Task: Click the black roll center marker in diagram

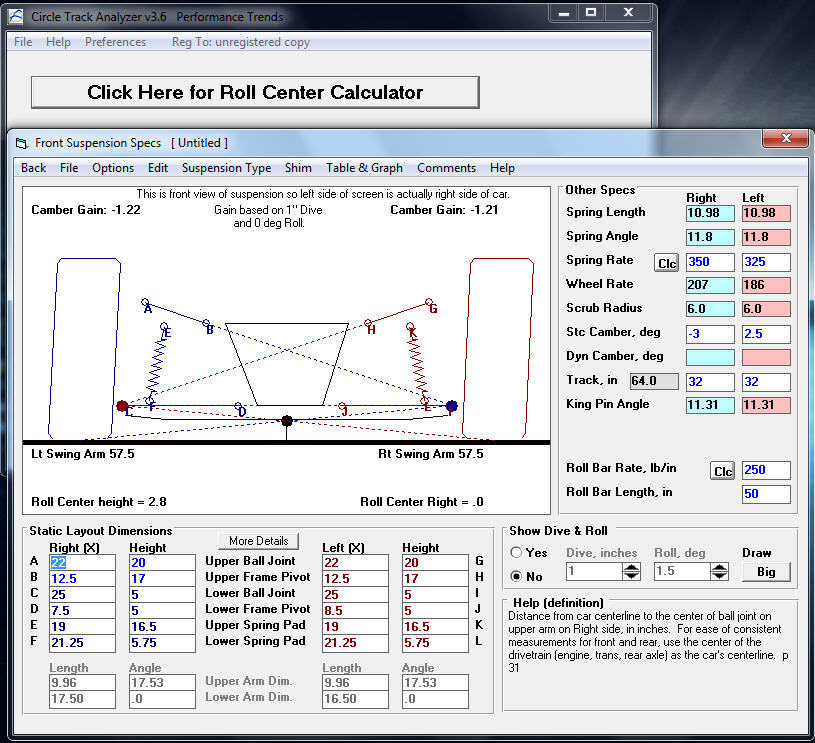Action: click(286, 421)
